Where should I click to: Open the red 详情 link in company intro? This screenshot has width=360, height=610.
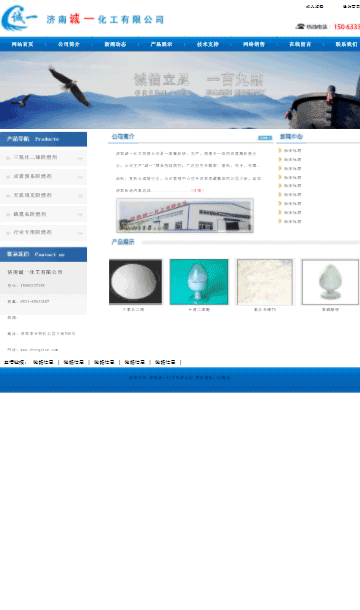coord(197,190)
